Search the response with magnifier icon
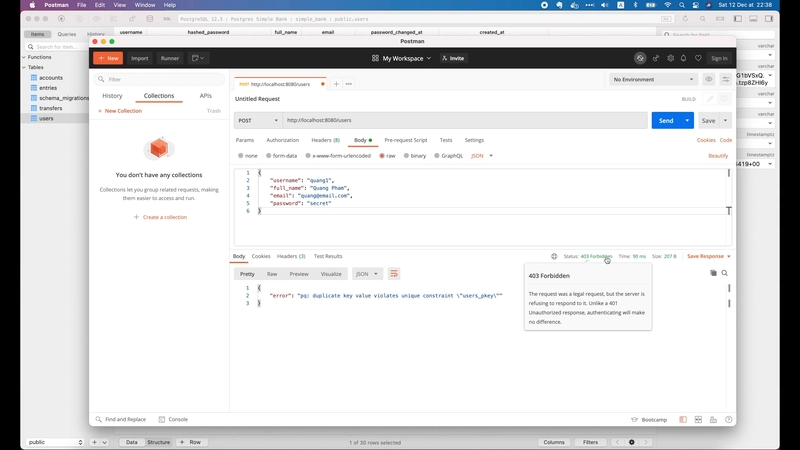Screen dimensions: 800x450 tap(725, 273)
